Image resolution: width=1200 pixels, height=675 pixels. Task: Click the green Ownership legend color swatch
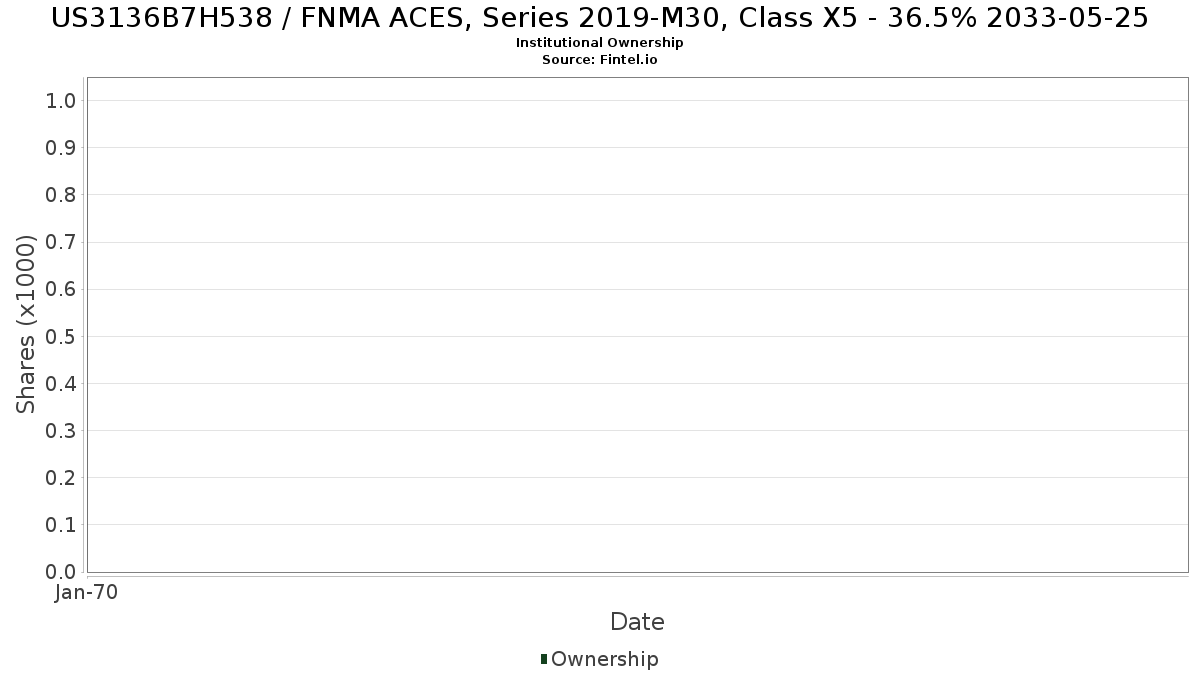[544, 659]
